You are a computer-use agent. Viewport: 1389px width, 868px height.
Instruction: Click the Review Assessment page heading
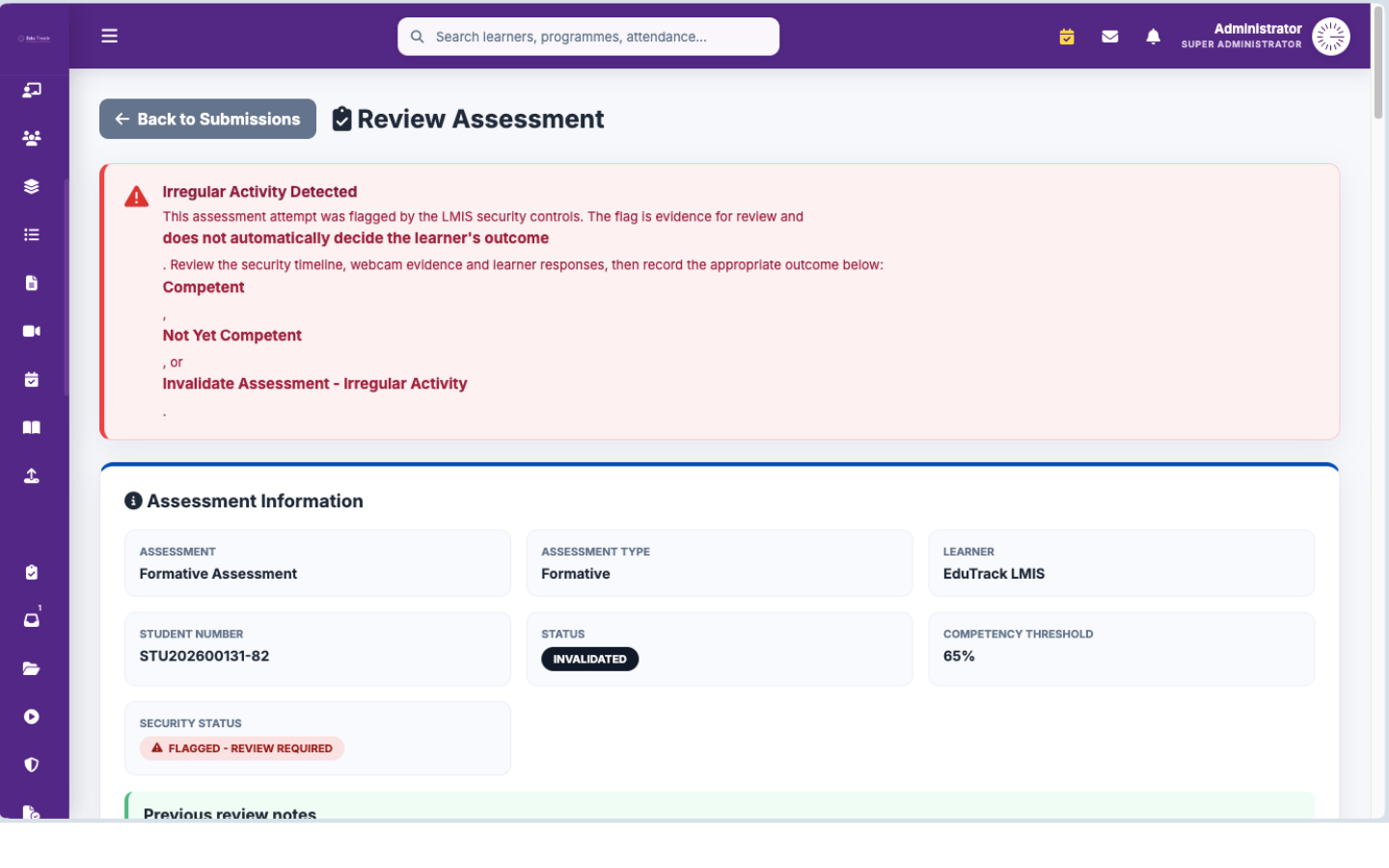pyautogui.click(x=480, y=119)
